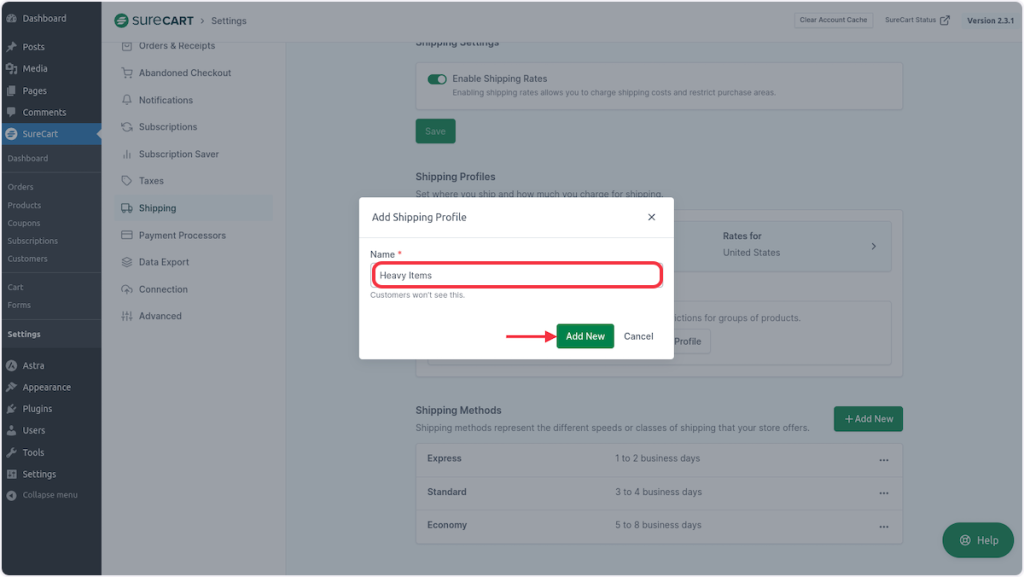Click the Abandoned Checkout cart icon
Viewport: 1024px width, 577px height.
[x=127, y=73]
